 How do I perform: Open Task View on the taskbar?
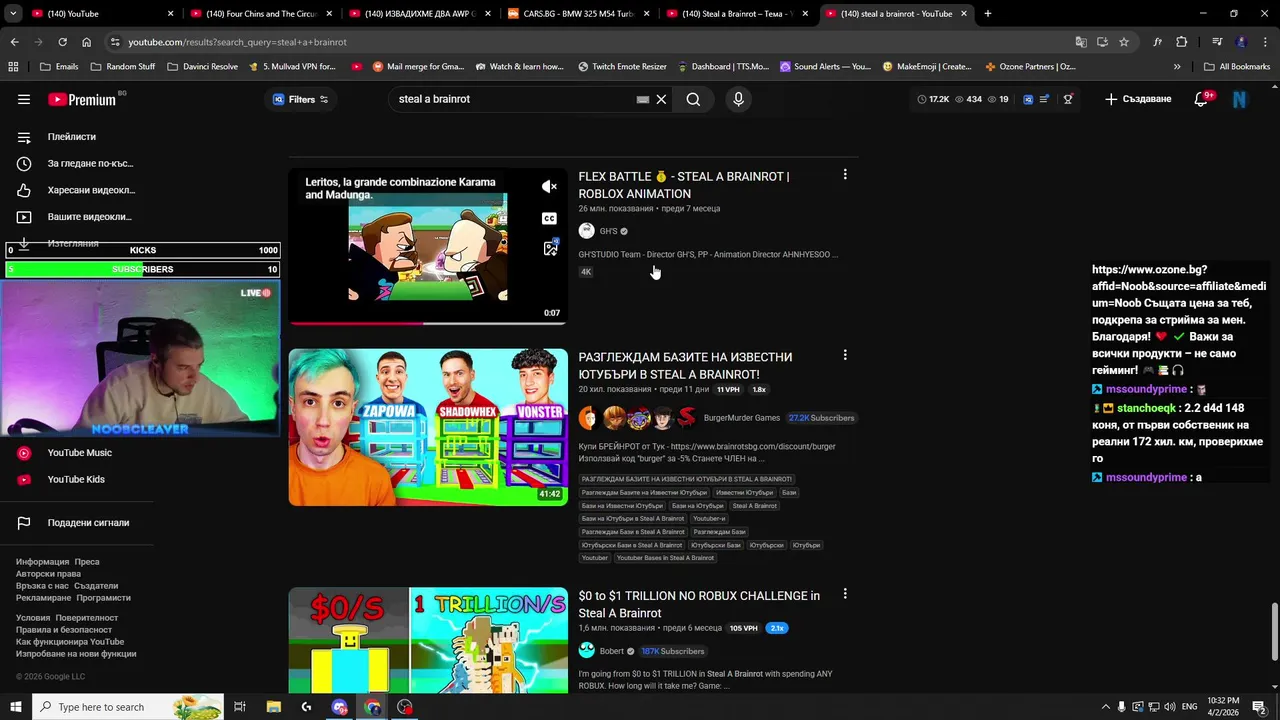coord(240,707)
